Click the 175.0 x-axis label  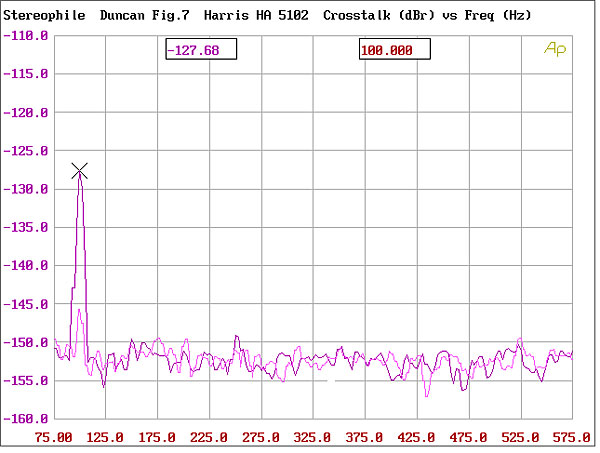(157, 437)
